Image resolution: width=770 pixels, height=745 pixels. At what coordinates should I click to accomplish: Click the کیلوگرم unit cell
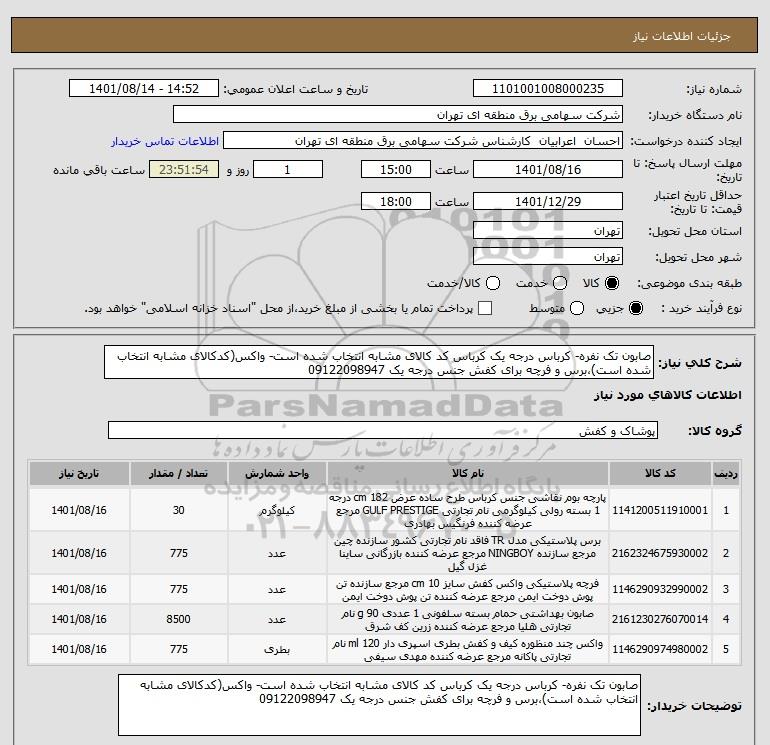[277, 511]
